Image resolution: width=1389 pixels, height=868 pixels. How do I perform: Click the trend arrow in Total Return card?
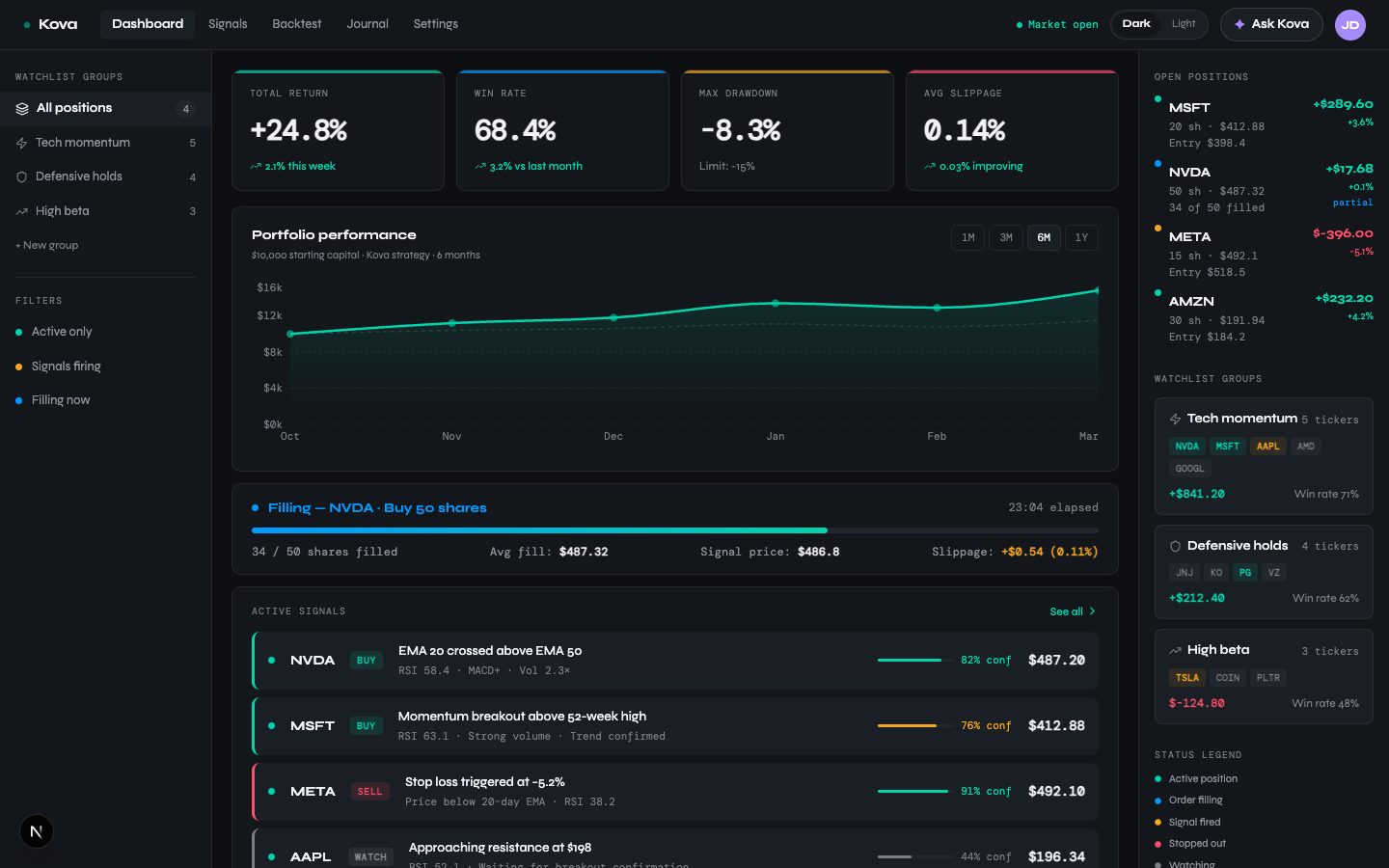click(256, 167)
